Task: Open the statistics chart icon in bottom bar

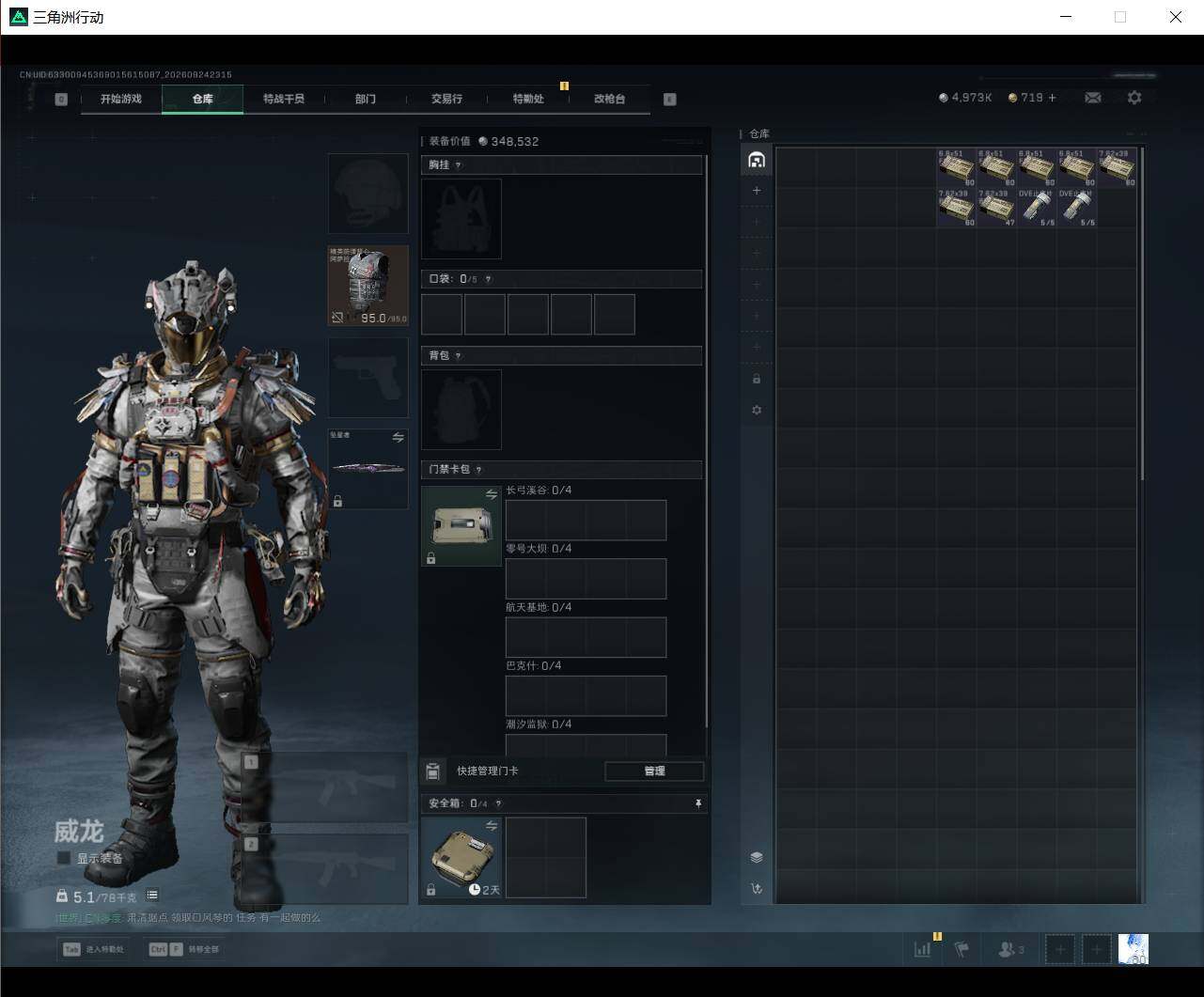Action: click(x=922, y=950)
